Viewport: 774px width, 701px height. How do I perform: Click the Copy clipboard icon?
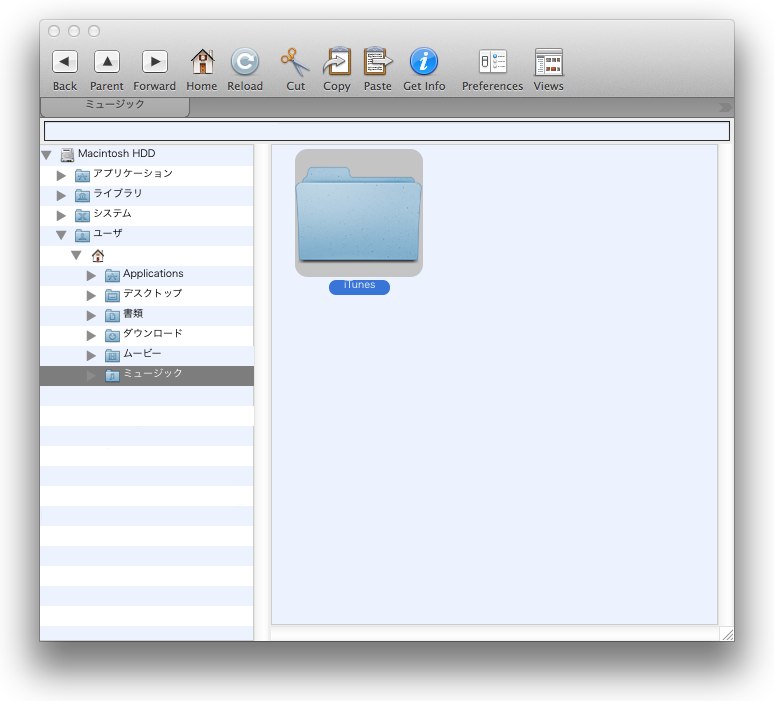pyautogui.click(x=337, y=61)
